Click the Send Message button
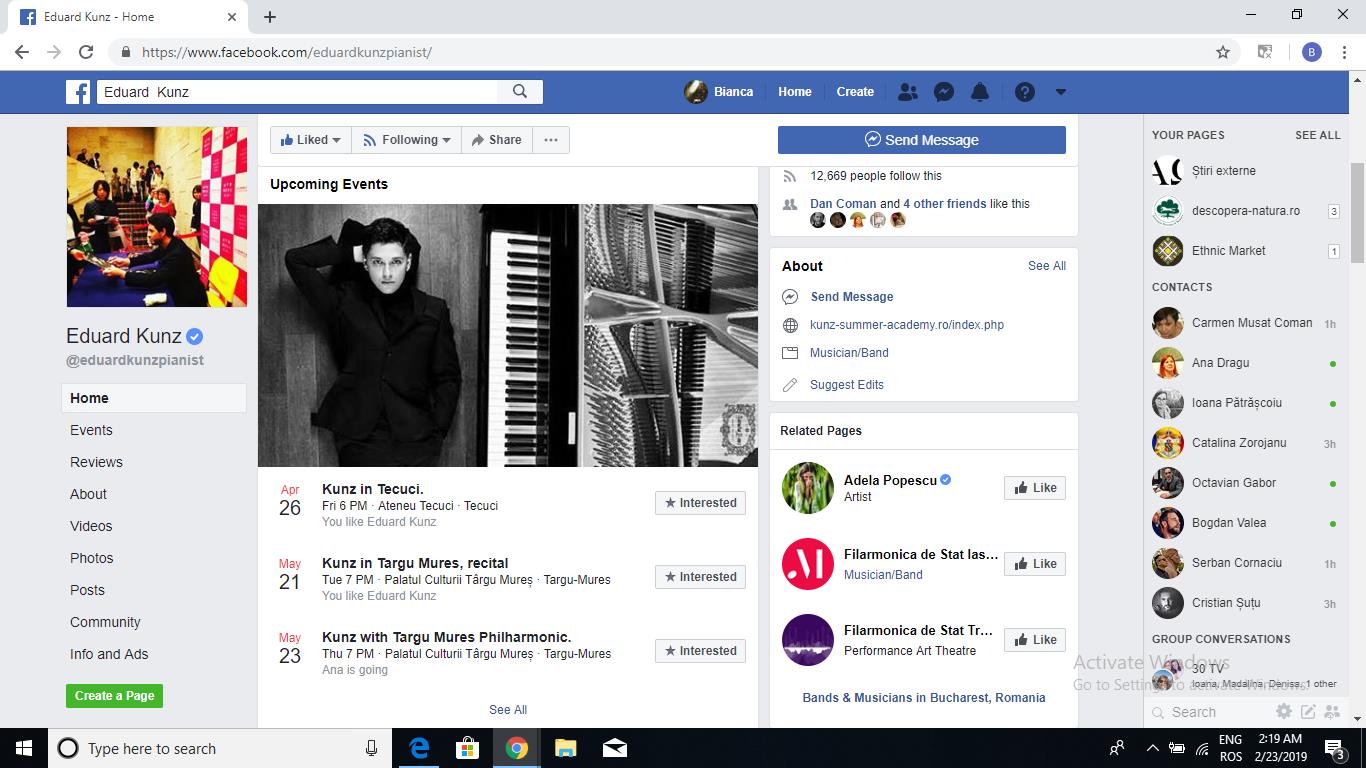Viewport: 1366px width, 768px height. coord(922,140)
